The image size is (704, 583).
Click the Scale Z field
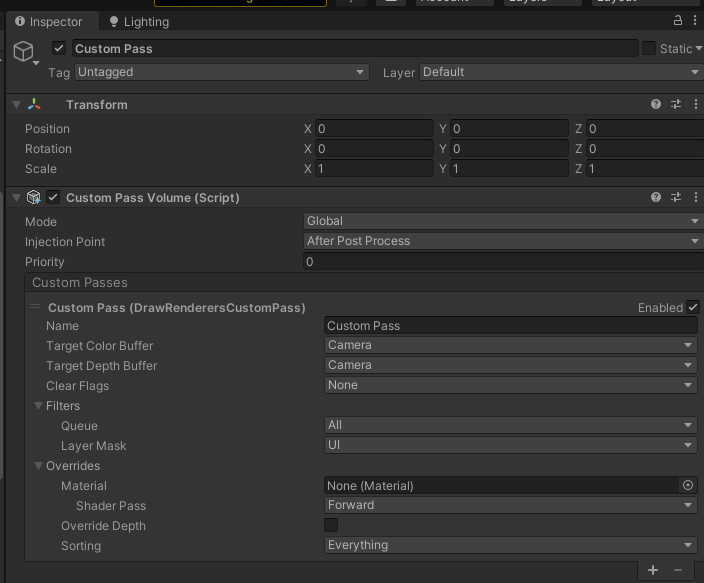coord(645,169)
